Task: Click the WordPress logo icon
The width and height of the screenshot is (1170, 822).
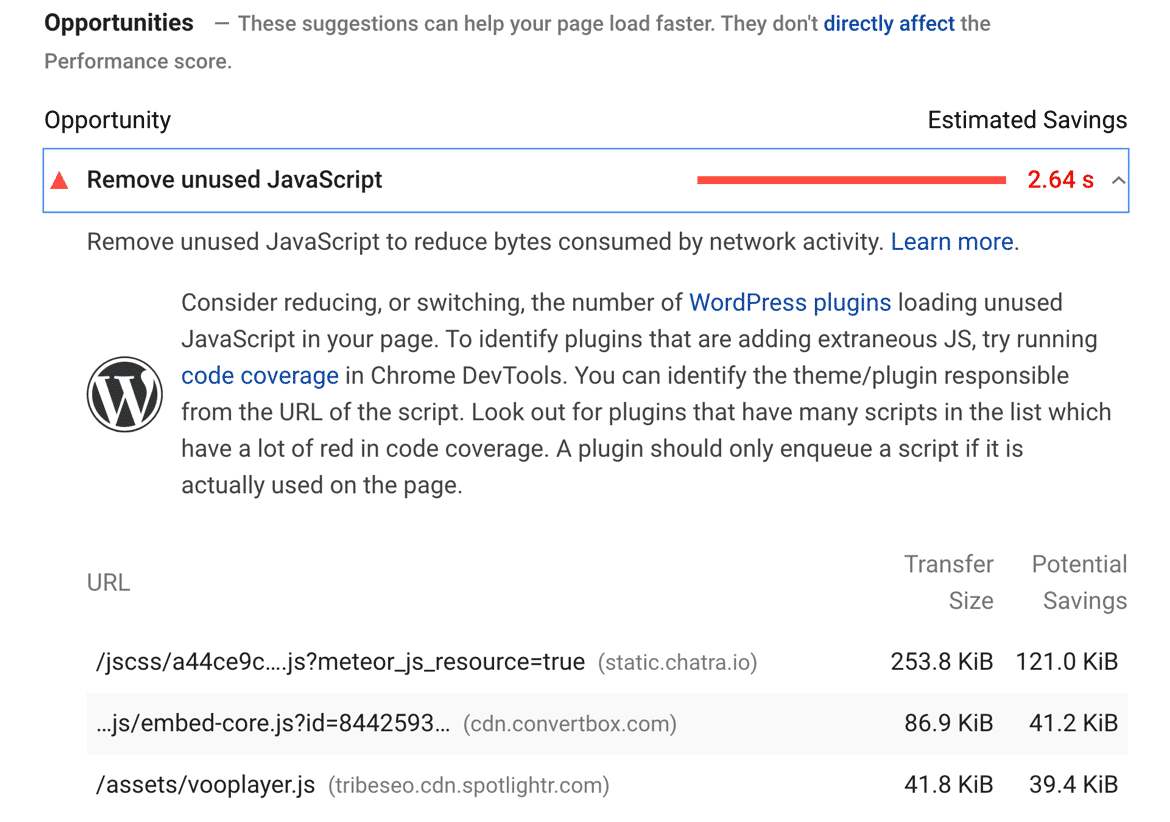Action: [125, 394]
